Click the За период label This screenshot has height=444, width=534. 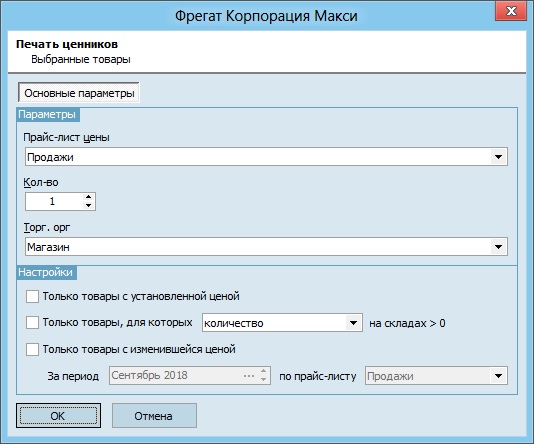click(x=73, y=376)
